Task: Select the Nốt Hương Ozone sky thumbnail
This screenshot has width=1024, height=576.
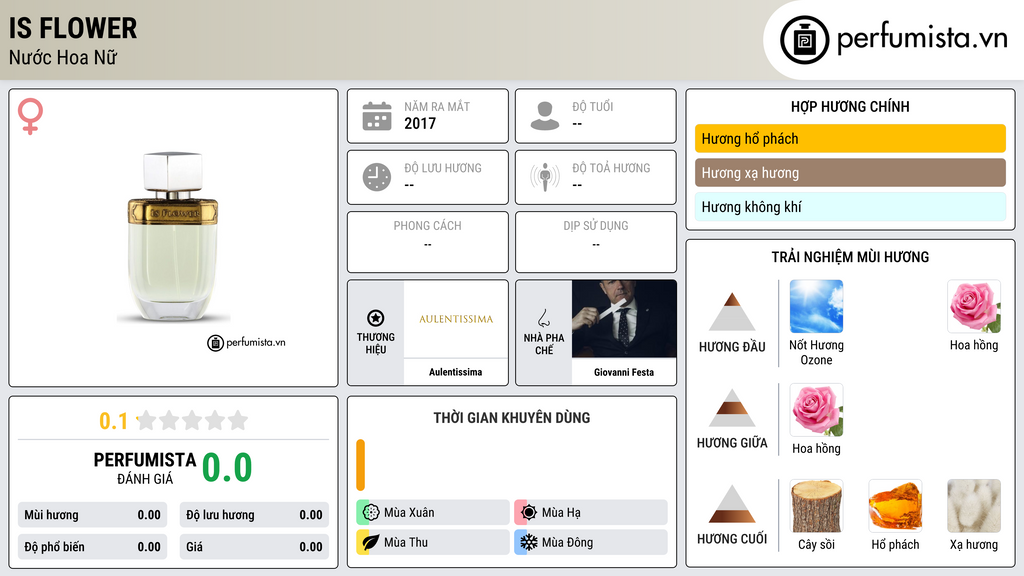Action: pos(816,306)
